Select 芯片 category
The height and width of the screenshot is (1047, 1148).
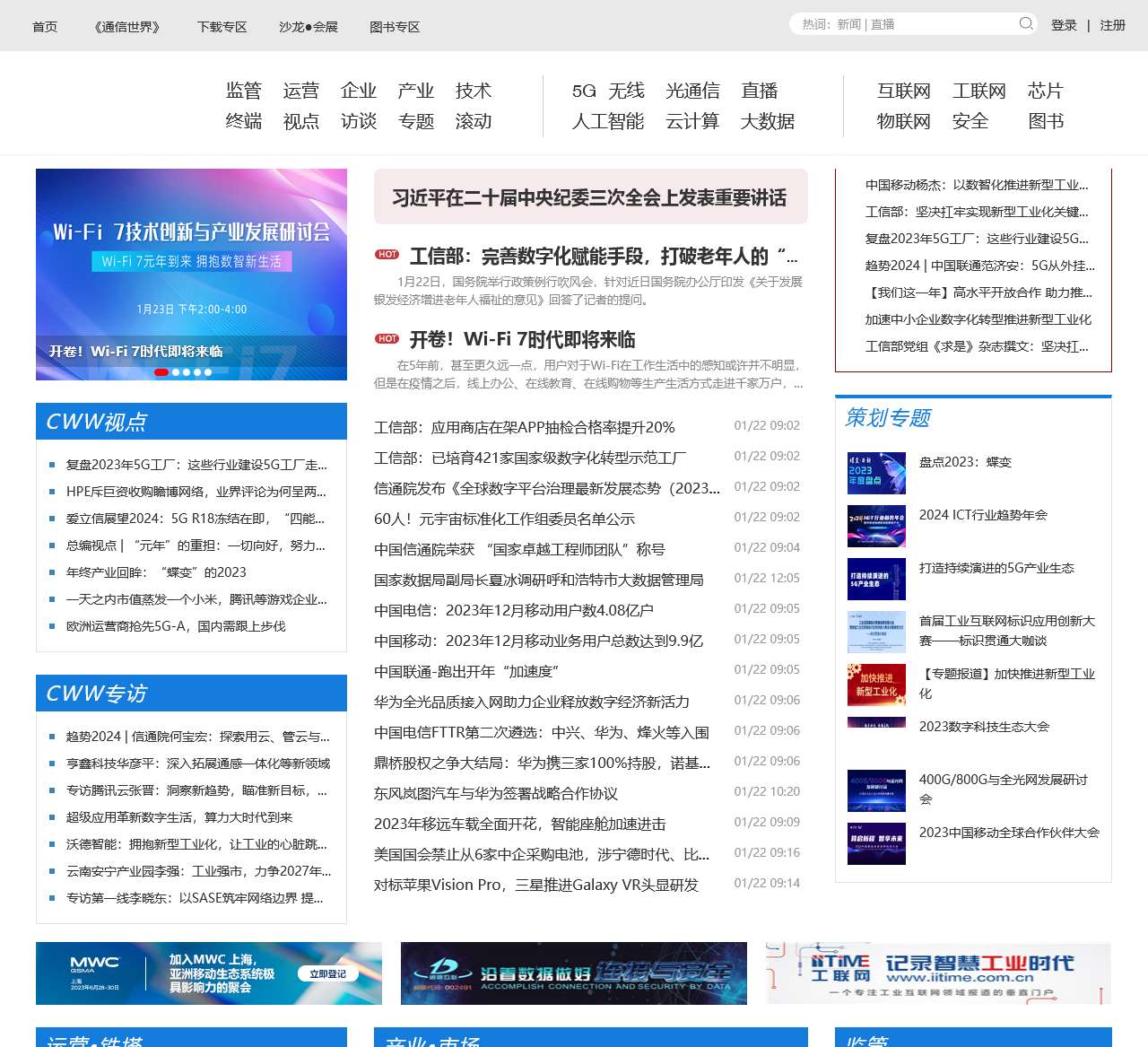(1046, 91)
